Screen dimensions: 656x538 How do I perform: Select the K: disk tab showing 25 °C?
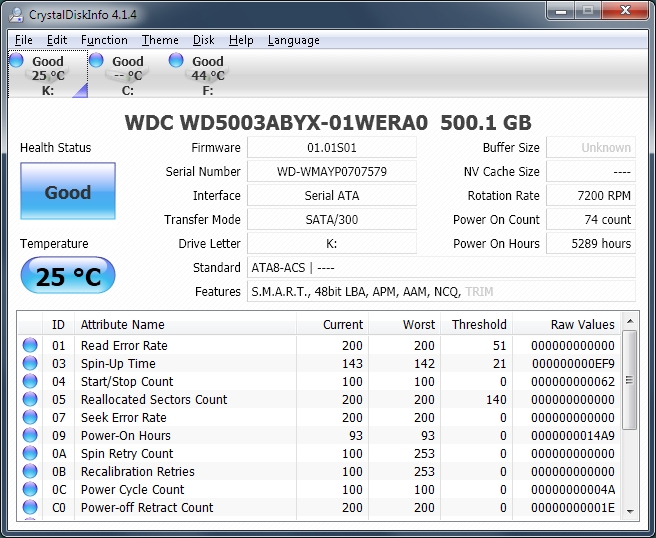pyautogui.click(x=48, y=74)
